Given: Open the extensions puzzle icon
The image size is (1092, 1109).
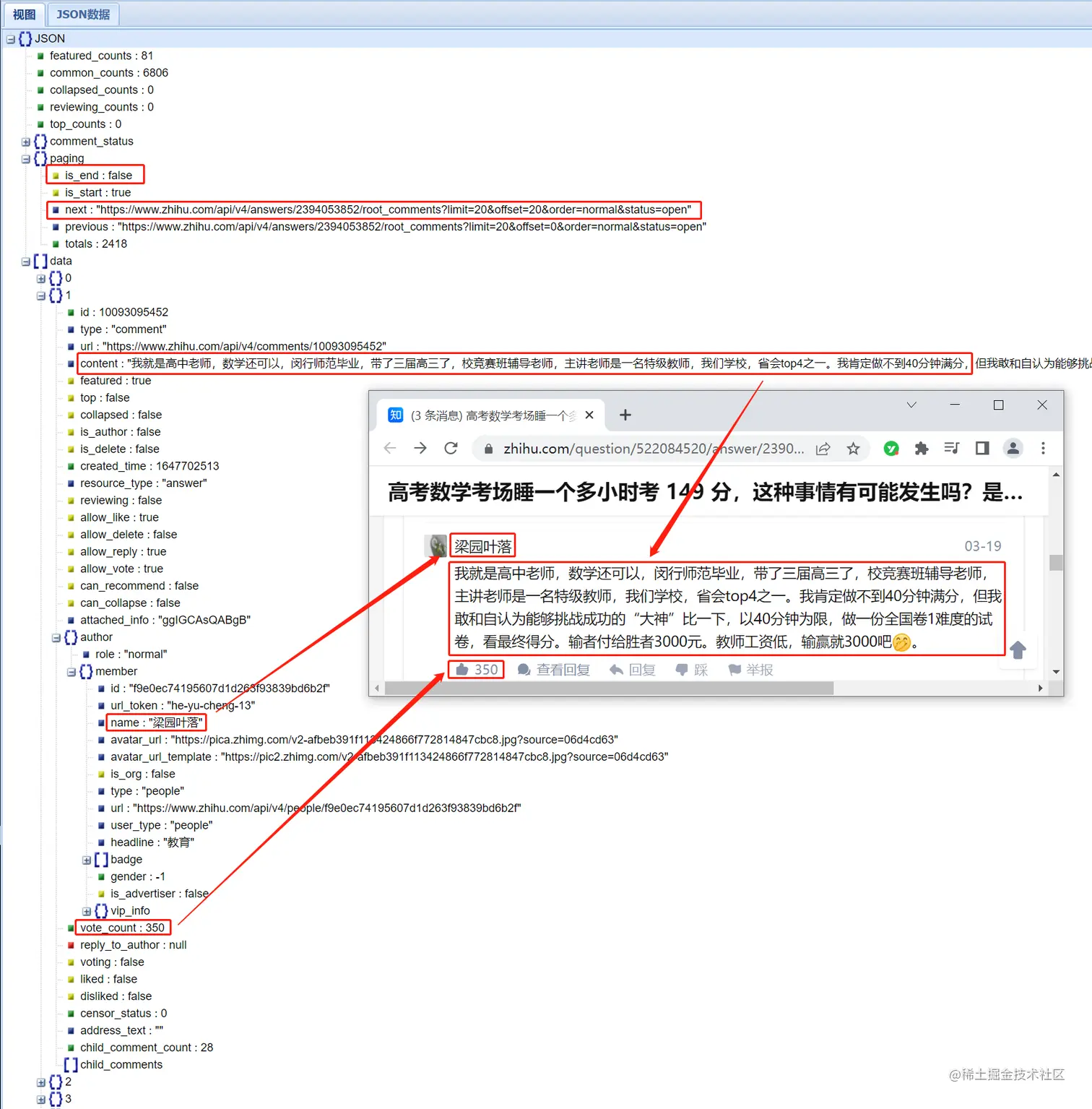Looking at the screenshot, I should pos(922,449).
